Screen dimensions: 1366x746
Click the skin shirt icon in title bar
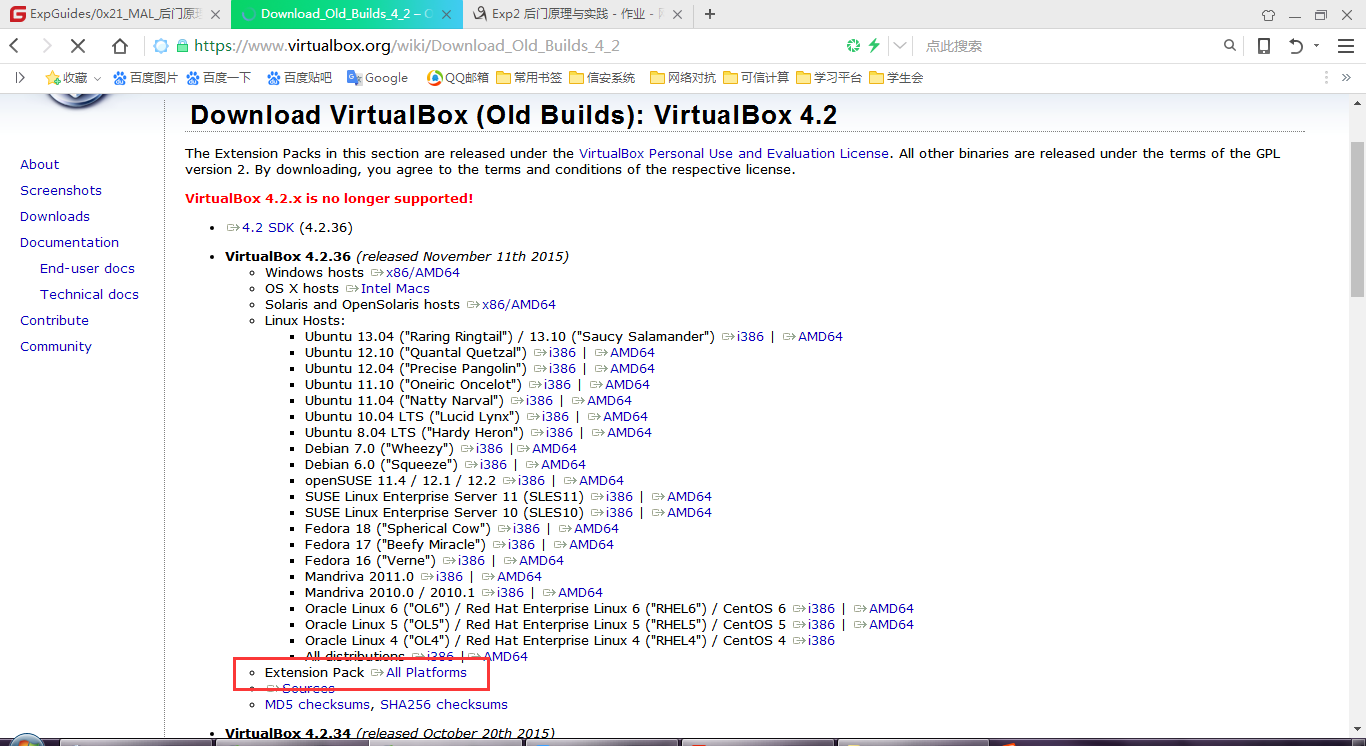(x=1269, y=15)
